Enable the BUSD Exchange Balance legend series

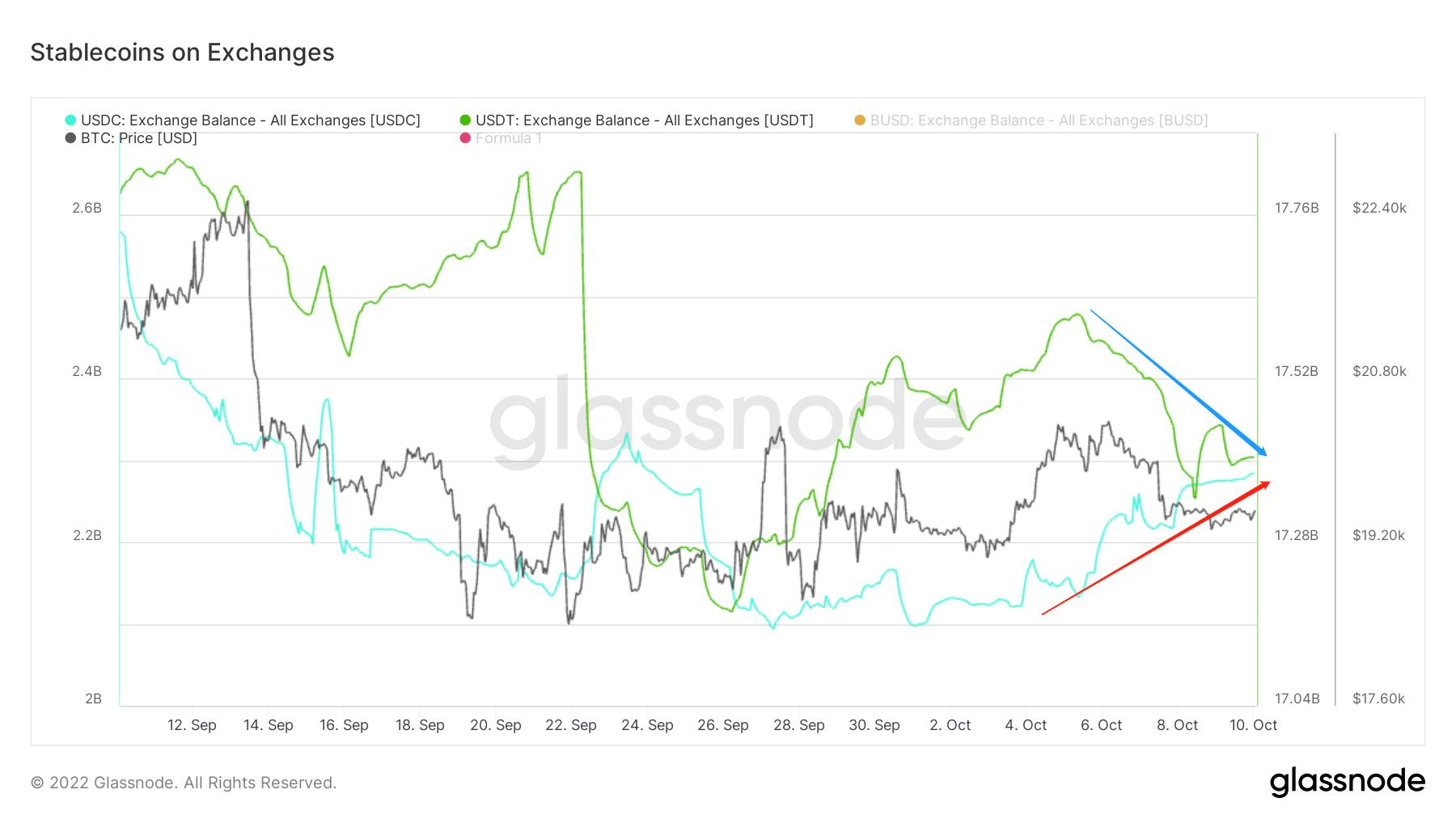[1039, 120]
